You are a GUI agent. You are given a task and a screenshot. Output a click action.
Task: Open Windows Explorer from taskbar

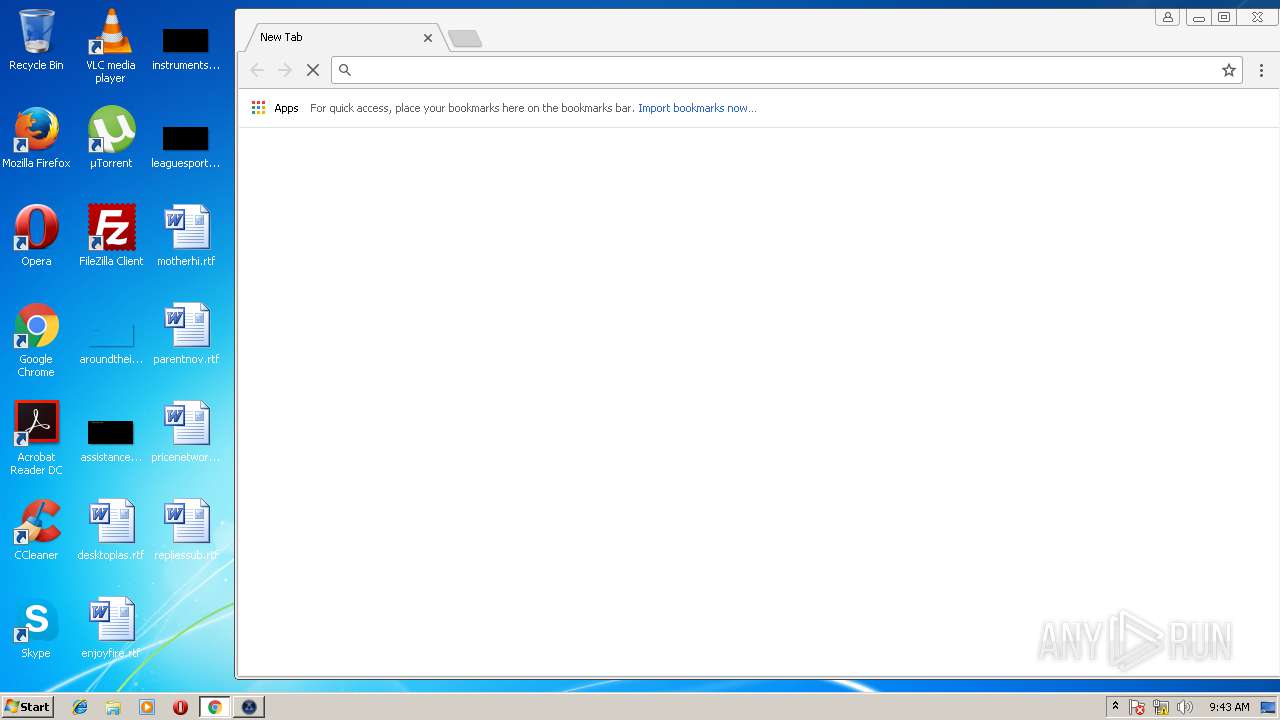(113, 707)
